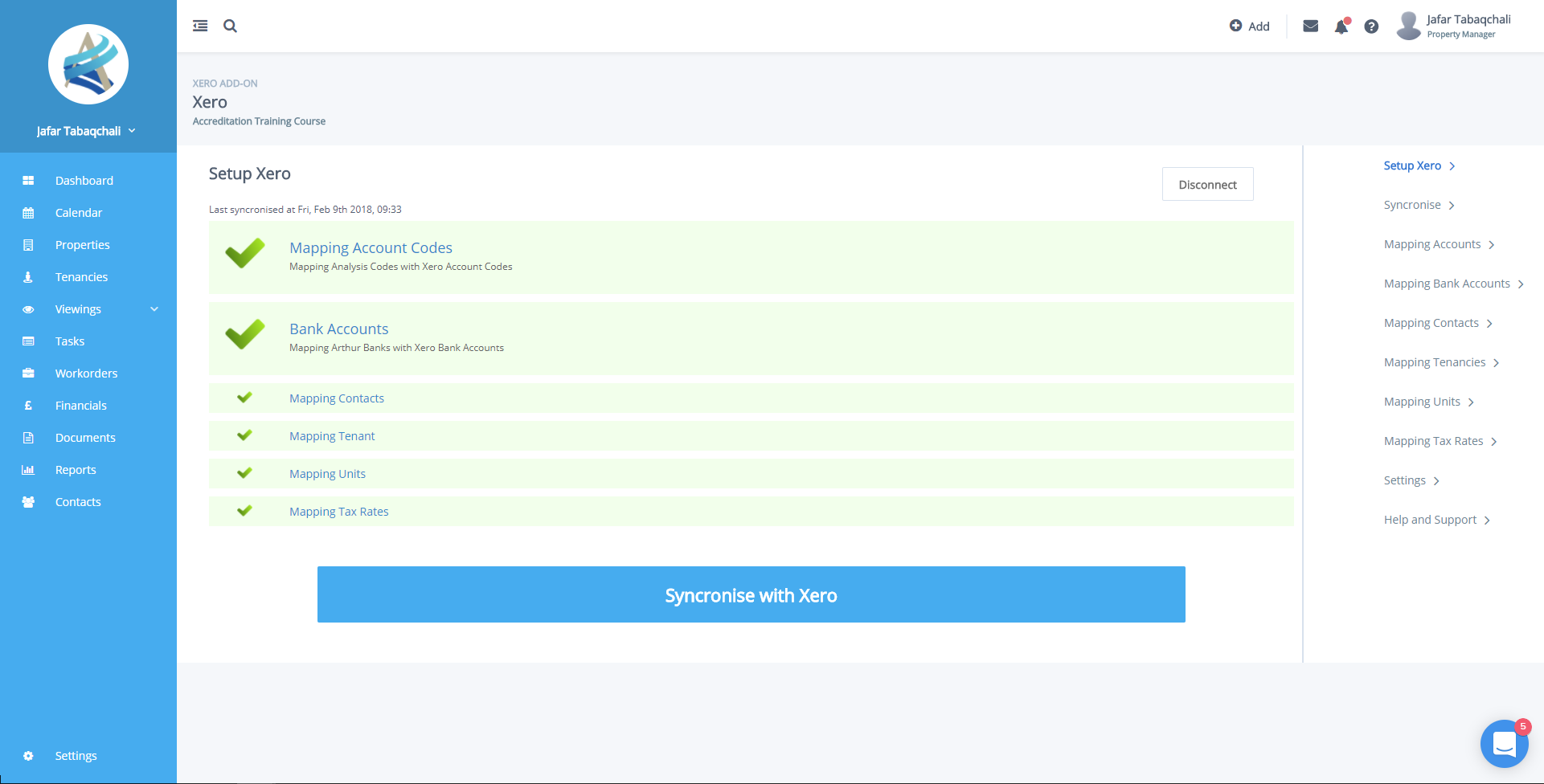1544x784 pixels.
Task: Click the Add plus icon
Action: pyautogui.click(x=1235, y=26)
